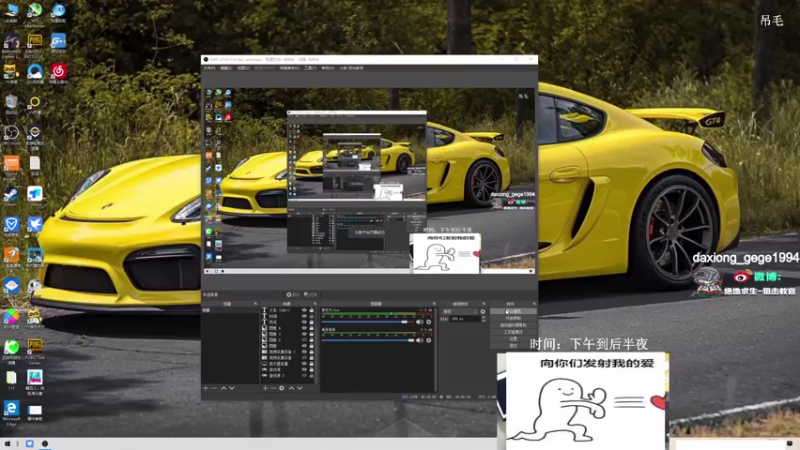The image size is (800, 450).
Task: Toggle visibility of 文本 (GDI+) source
Action: pyautogui.click(x=304, y=310)
